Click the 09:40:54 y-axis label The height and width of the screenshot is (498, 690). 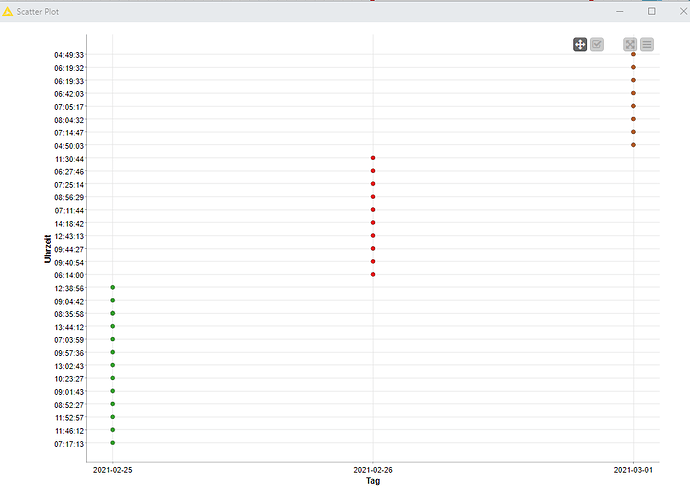pos(69,263)
